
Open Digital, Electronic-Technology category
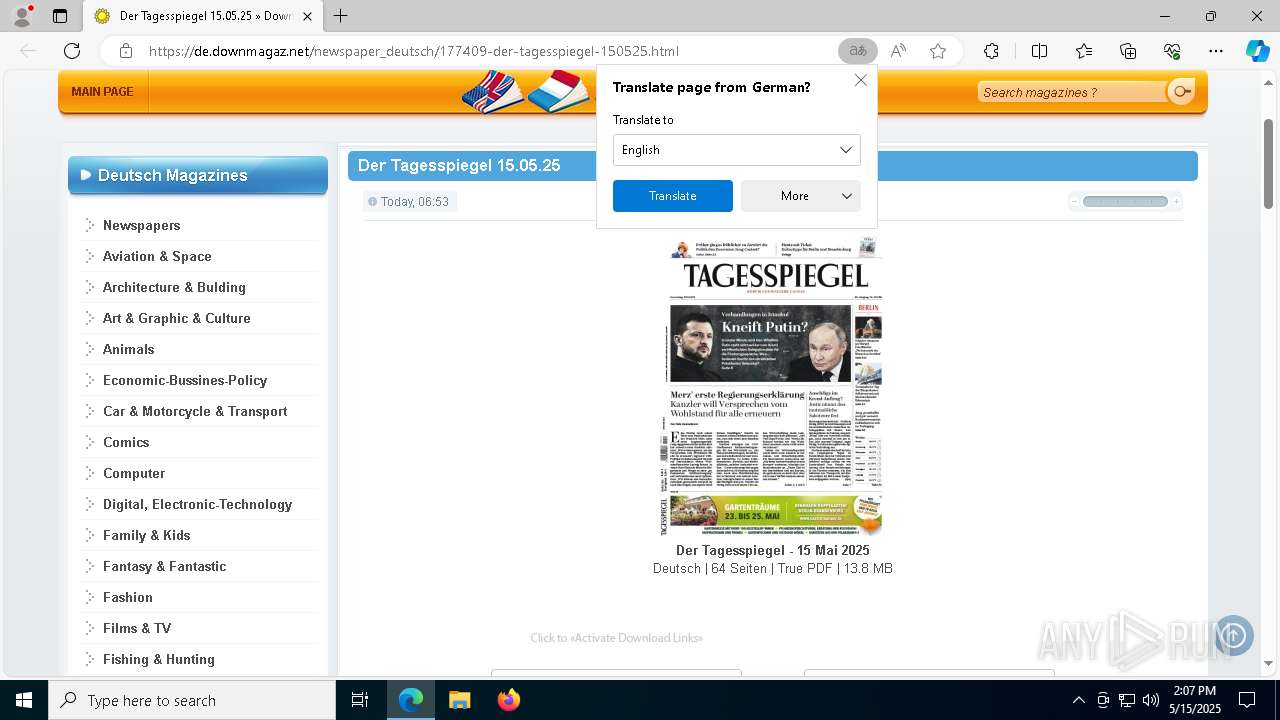click(x=197, y=504)
